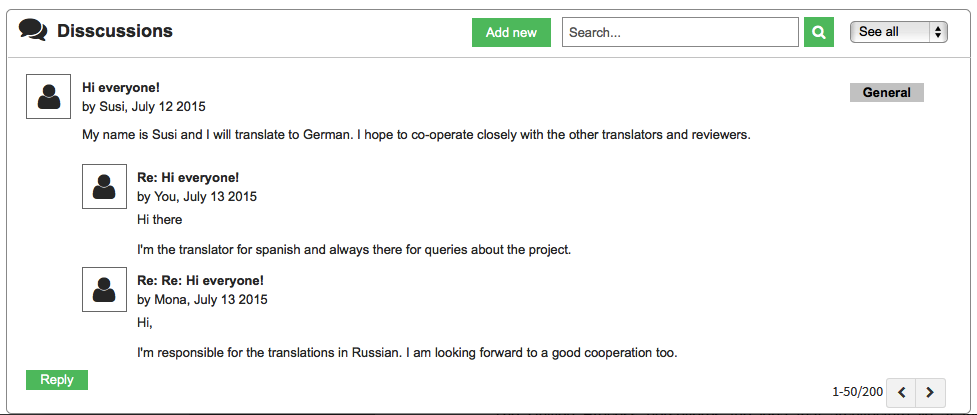Go to the previous page with the left chevron
This screenshot has height=415, width=977.
[901, 393]
